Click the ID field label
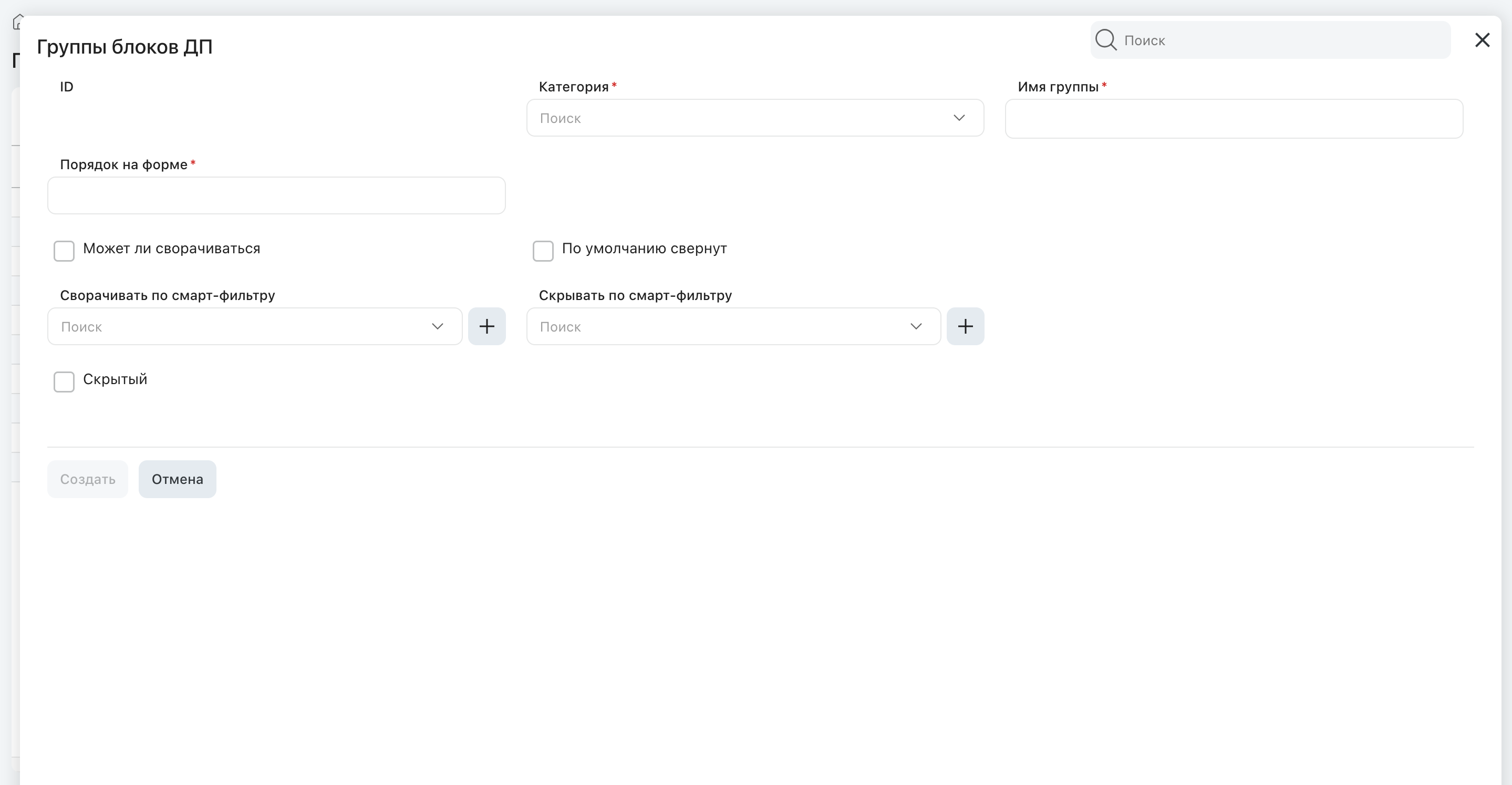The height and width of the screenshot is (785, 1512). coord(66,87)
